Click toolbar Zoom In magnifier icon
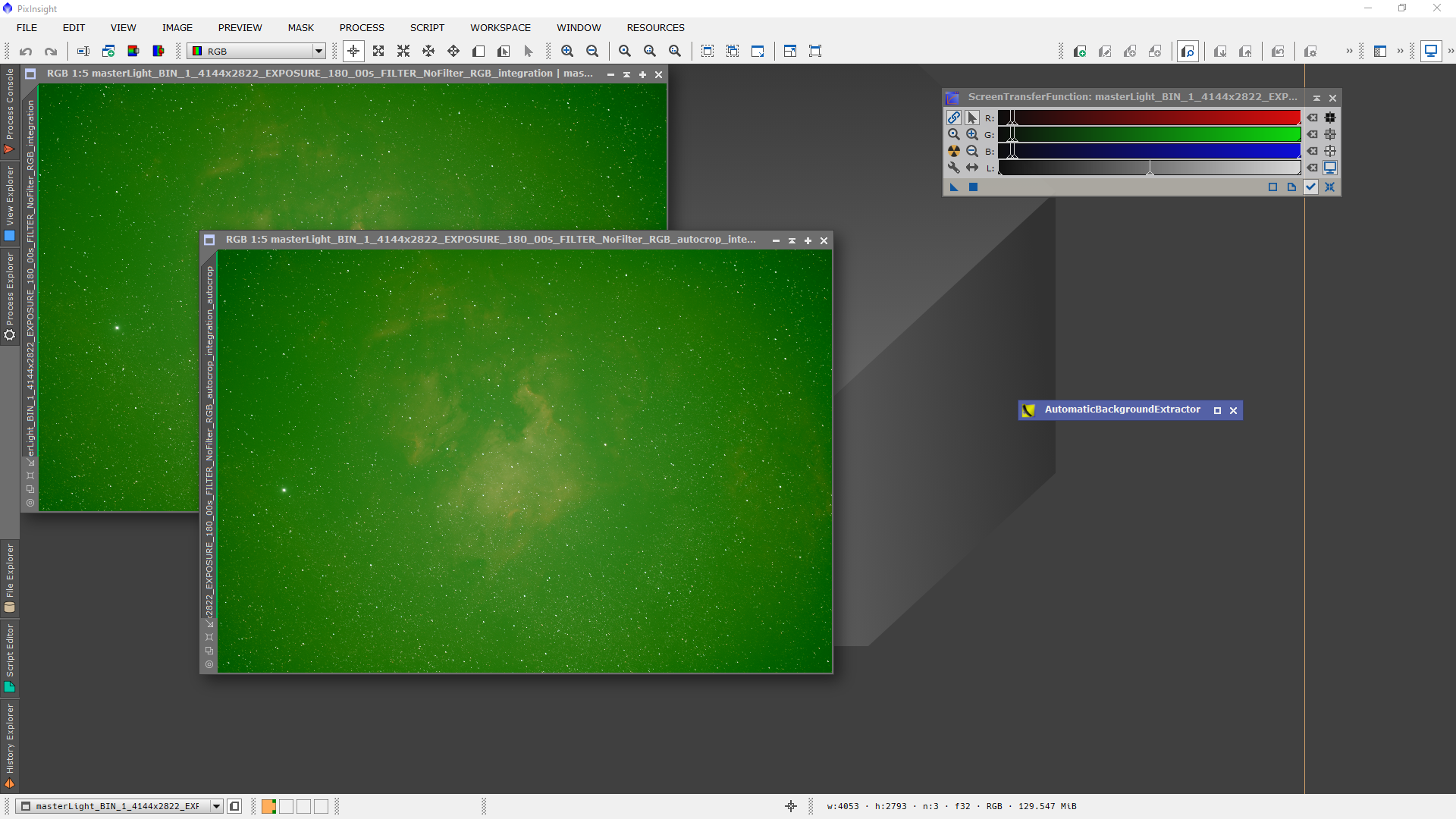 pyautogui.click(x=567, y=51)
